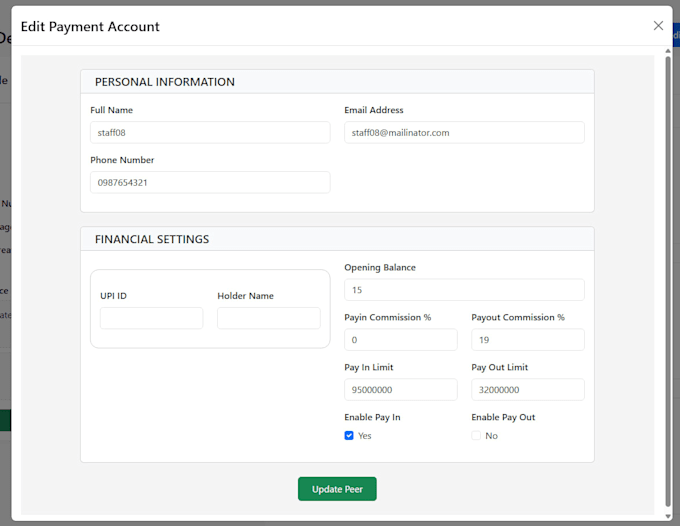Click the Full Name input field
This screenshot has height=526, width=680.
[210, 133]
